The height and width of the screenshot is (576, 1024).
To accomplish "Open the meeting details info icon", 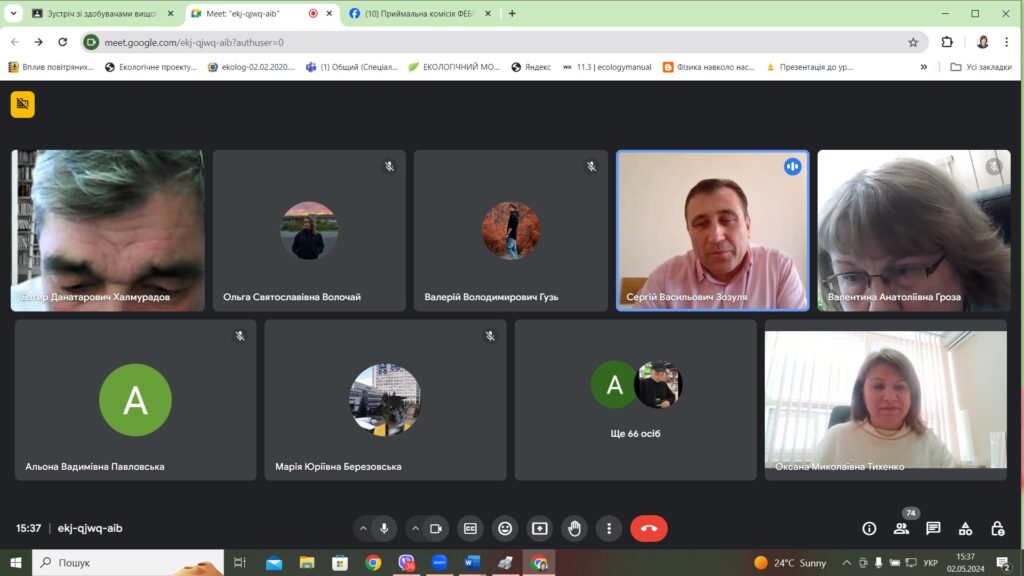I will click(x=869, y=528).
